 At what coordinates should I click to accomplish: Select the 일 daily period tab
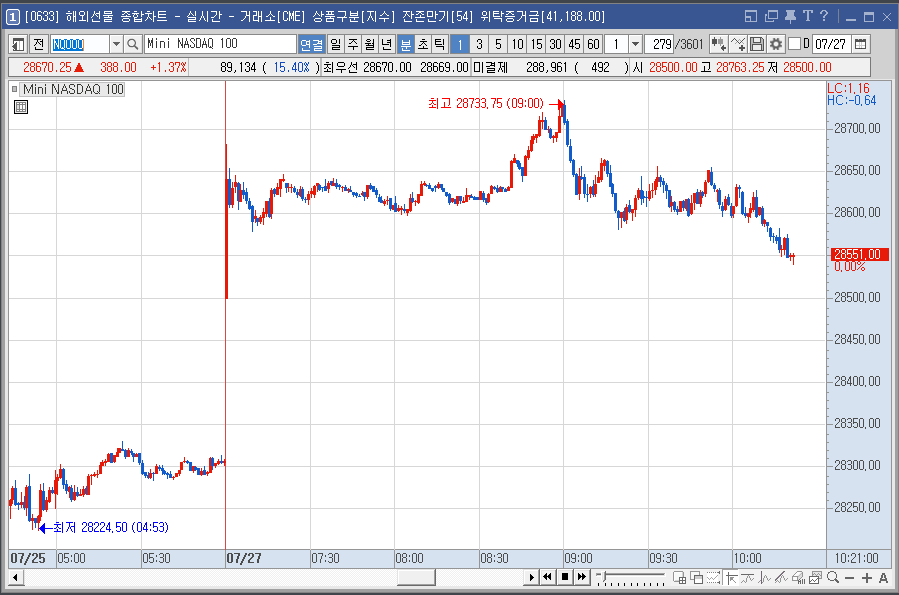[x=336, y=44]
